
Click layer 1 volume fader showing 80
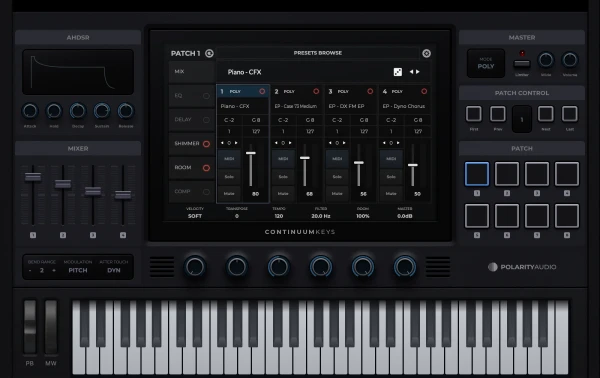(x=251, y=153)
